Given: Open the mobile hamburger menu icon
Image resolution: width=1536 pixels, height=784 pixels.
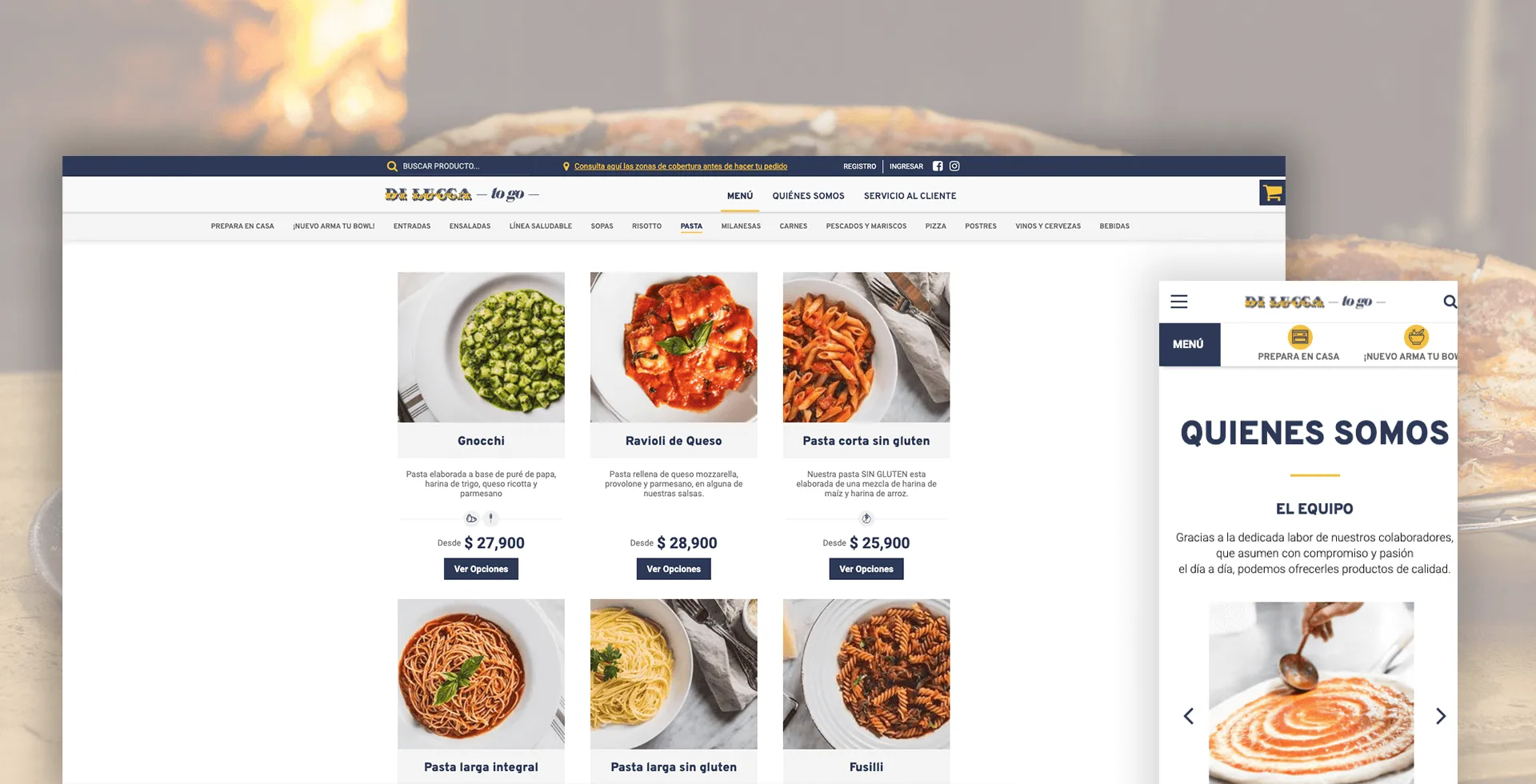Looking at the screenshot, I should (x=1179, y=302).
